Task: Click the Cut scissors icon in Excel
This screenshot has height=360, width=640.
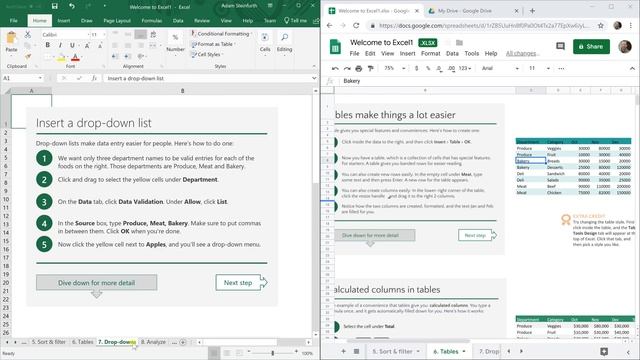Action: click(28, 34)
